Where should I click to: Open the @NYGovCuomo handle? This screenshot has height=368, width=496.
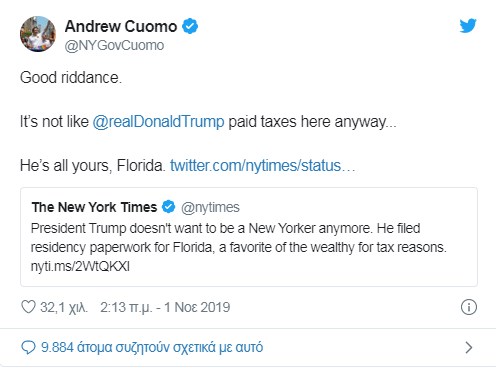click(114, 46)
